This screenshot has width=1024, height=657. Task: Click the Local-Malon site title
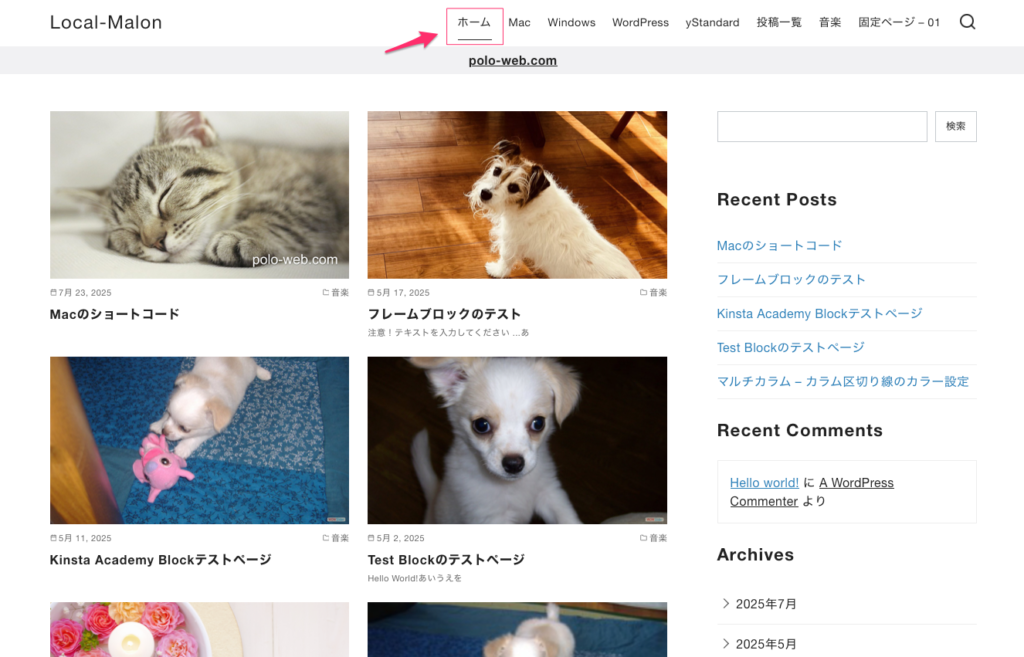(x=106, y=22)
